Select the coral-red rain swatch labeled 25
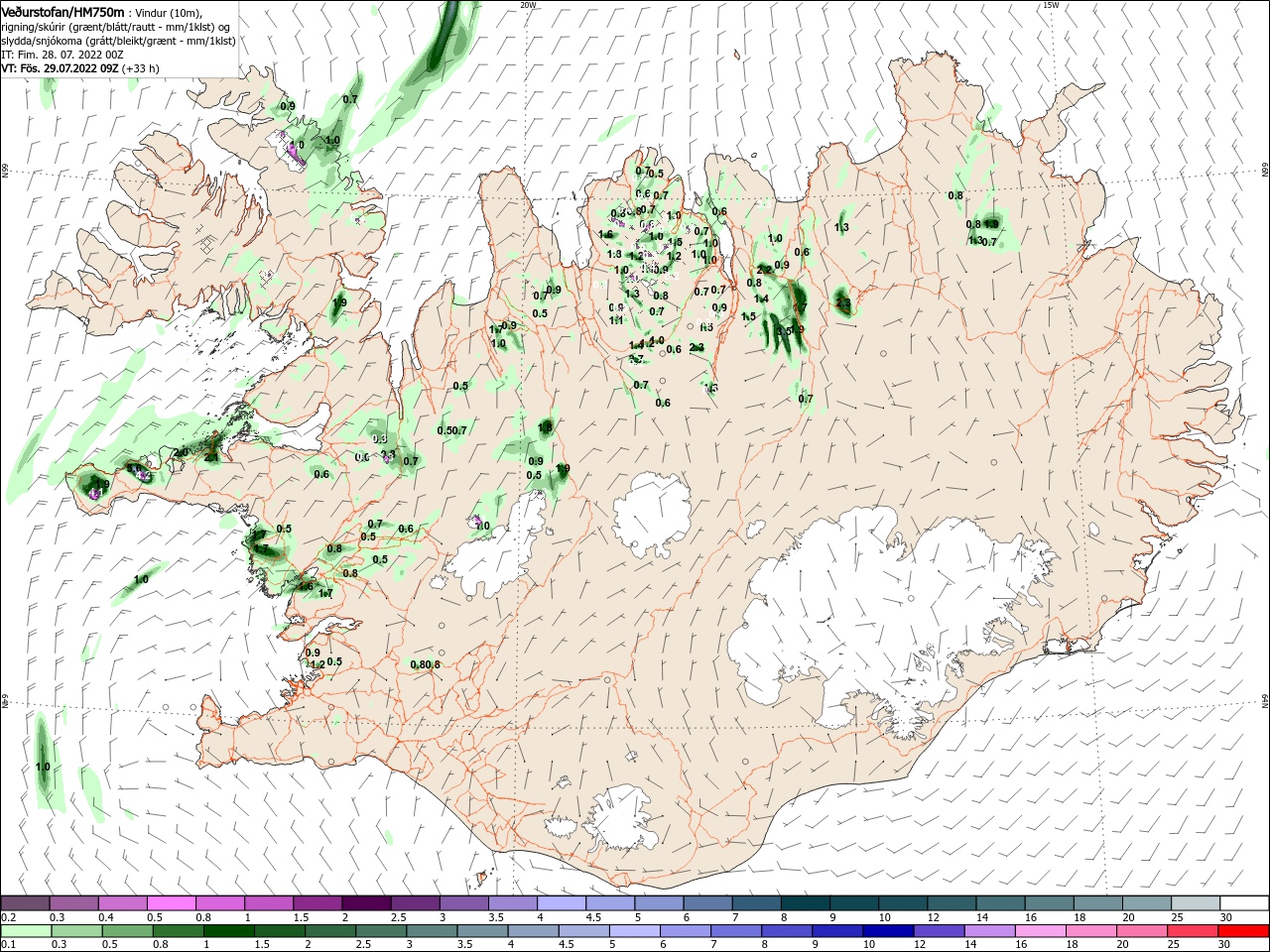 [1192, 931]
